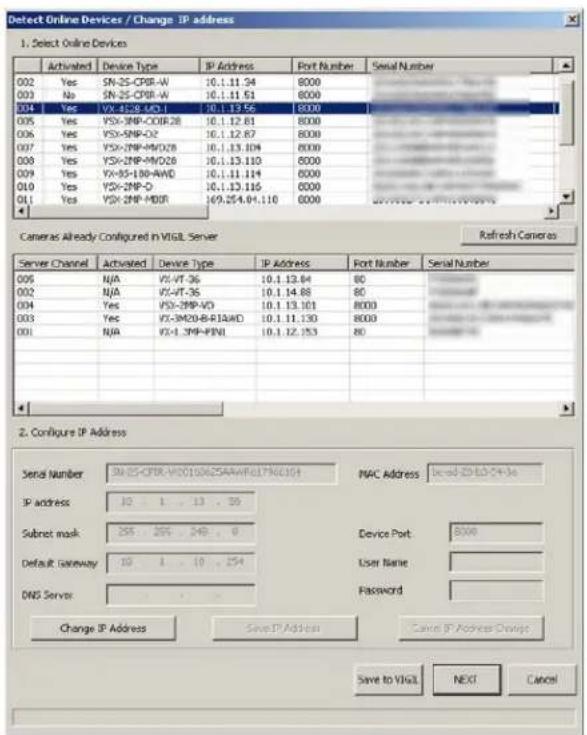Image resolution: width=587 pixels, height=735 pixels.
Task: Click Activated header in configured cameras table
Action: point(125,263)
